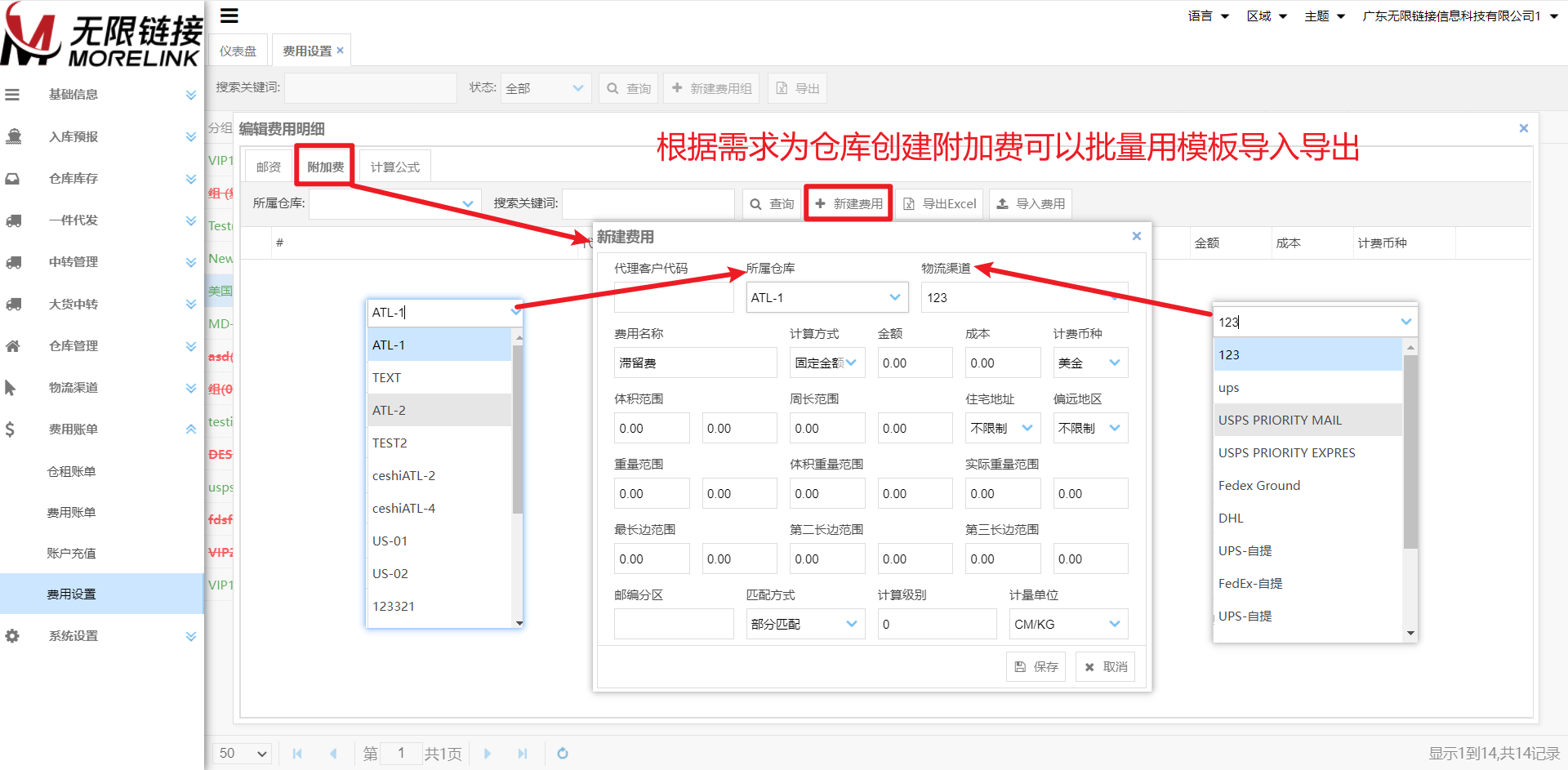
Task: Switch to the 仪表盘 tab
Action: click(238, 51)
